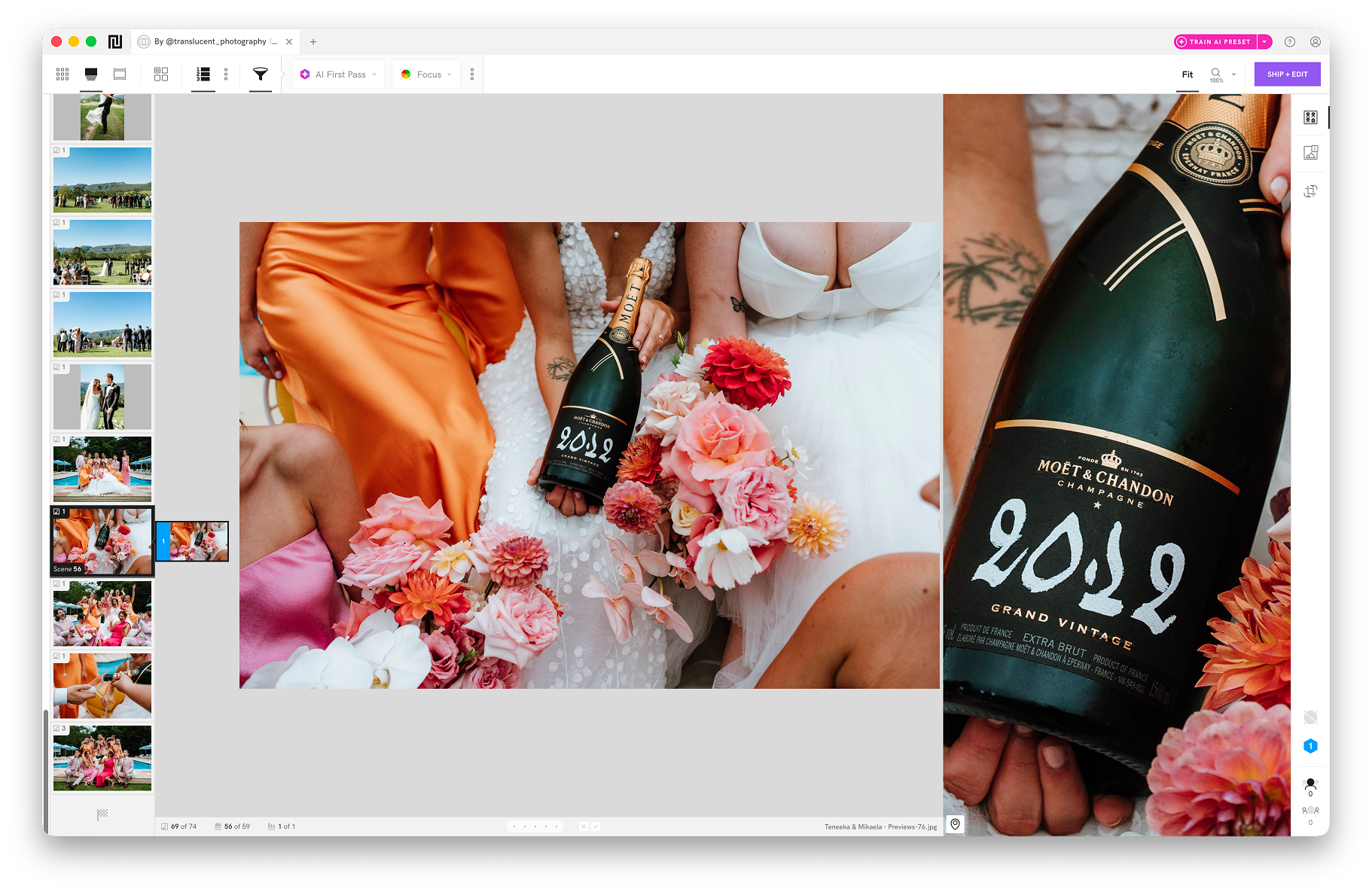Viewport: 1372px width, 892px height.
Task: Click the striped circle icon in right sidebar
Action: [x=1310, y=717]
